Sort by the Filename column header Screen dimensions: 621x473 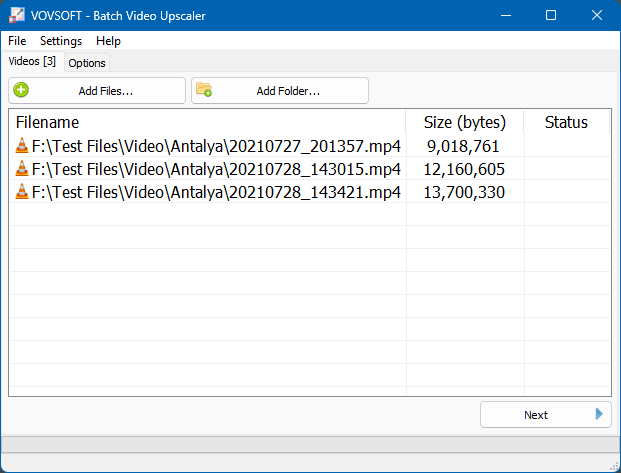click(207, 122)
